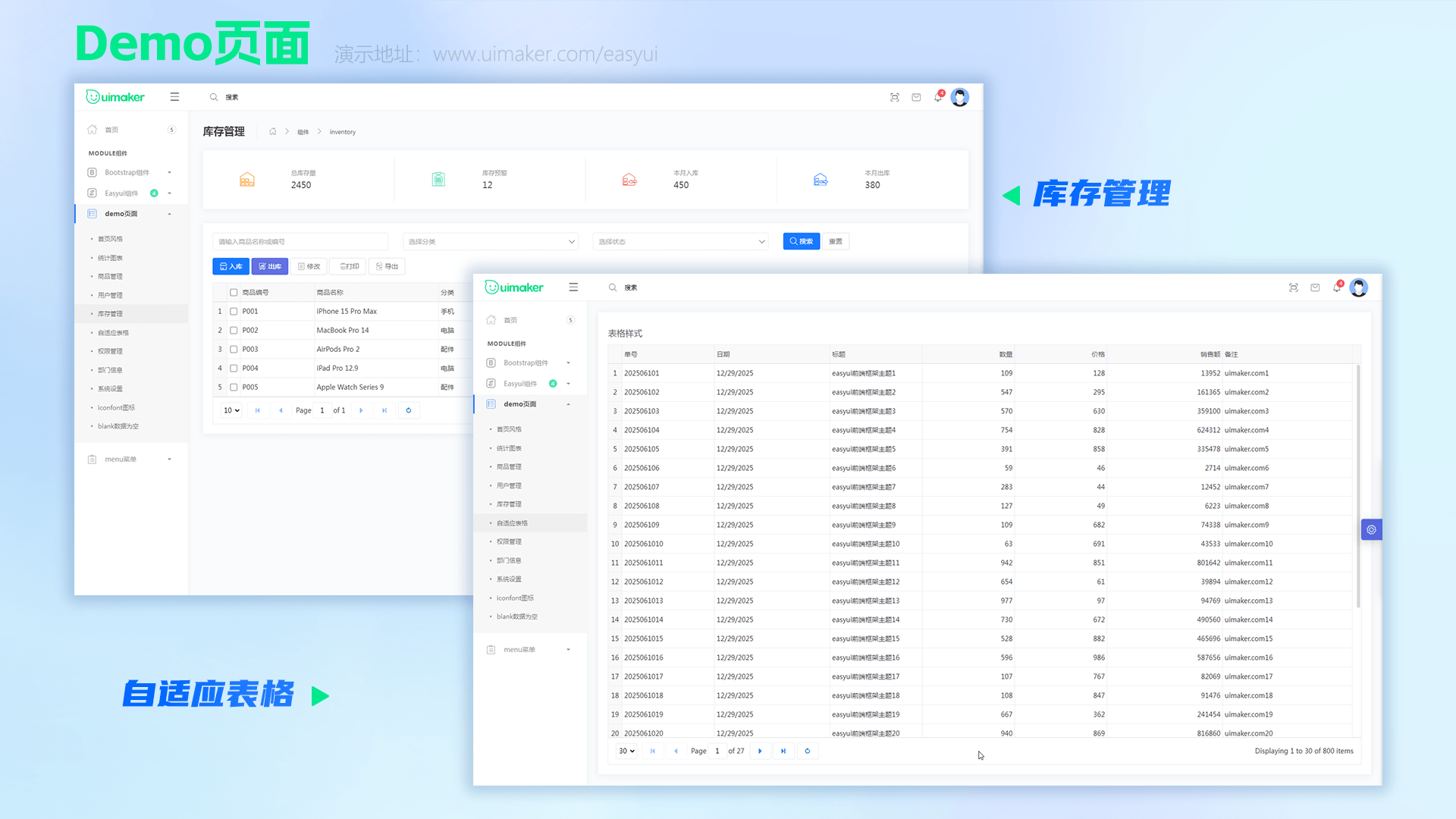The image size is (1456, 819).
Task: Check the box for row P001
Action: [234, 311]
